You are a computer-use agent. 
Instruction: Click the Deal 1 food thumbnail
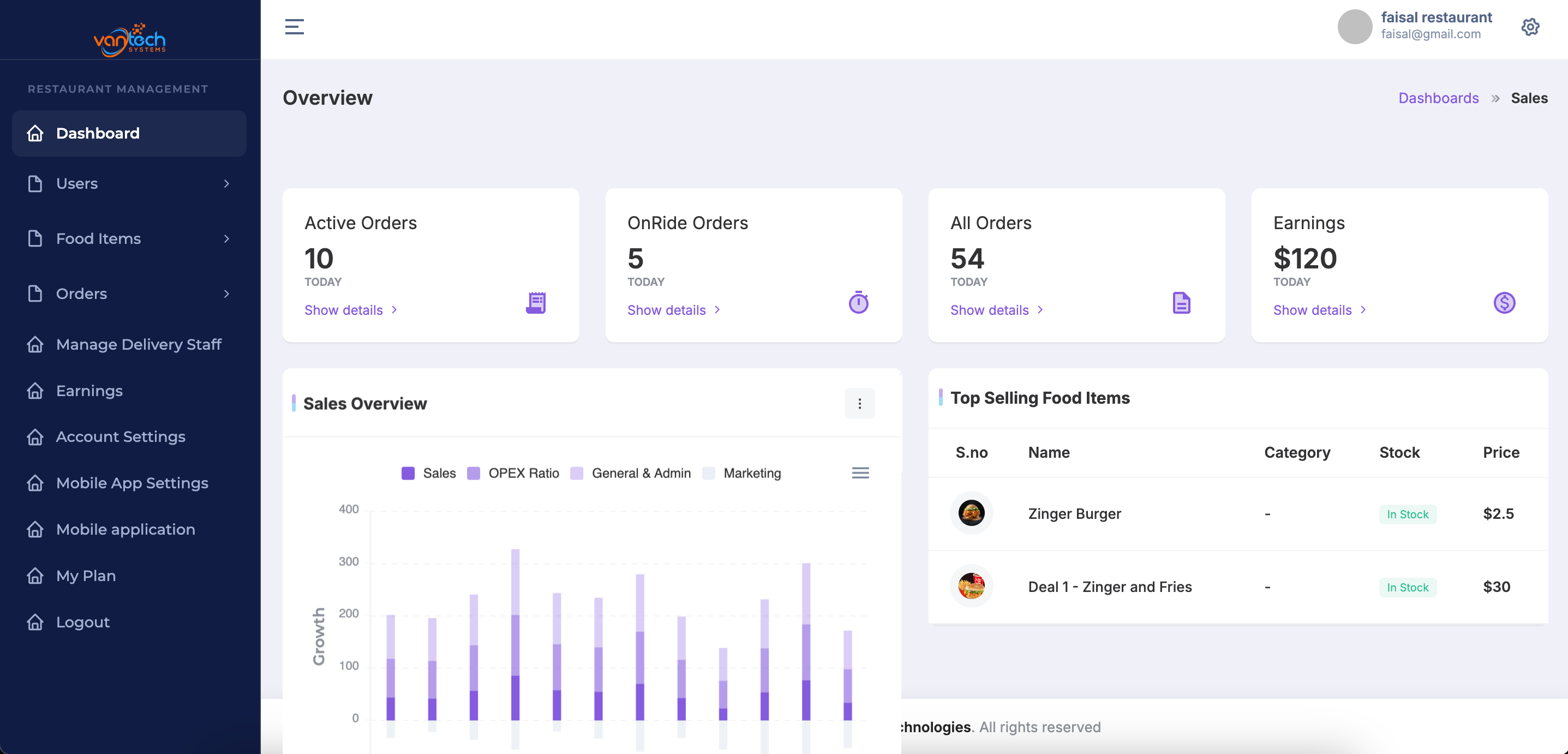(x=972, y=586)
